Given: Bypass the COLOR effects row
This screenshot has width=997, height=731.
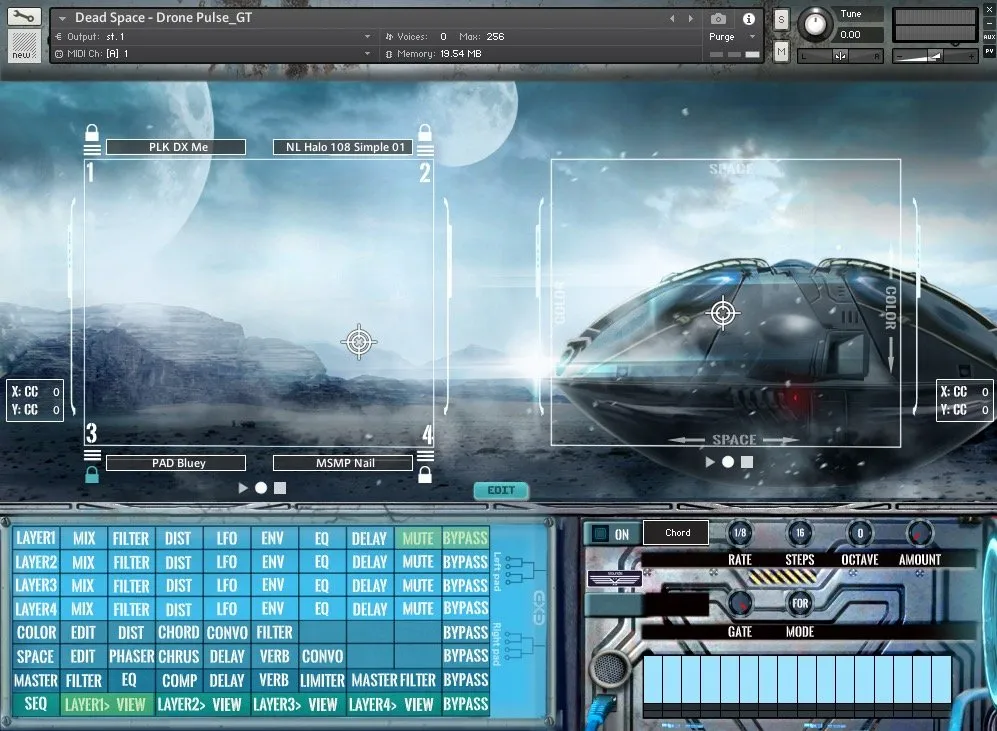Looking at the screenshot, I should (465, 632).
